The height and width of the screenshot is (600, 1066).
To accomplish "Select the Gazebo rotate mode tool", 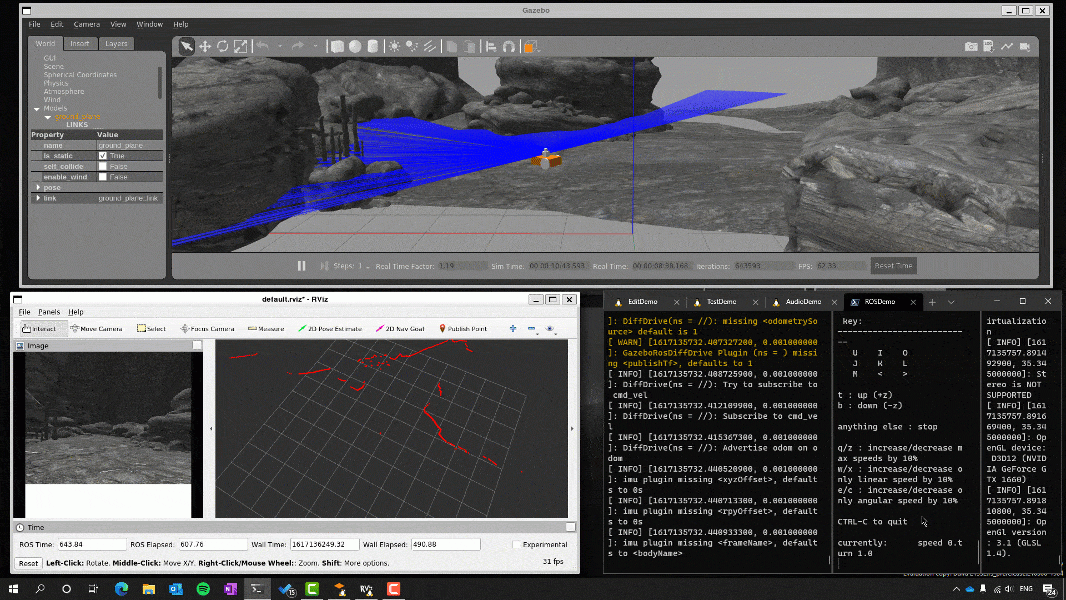I will point(222,46).
